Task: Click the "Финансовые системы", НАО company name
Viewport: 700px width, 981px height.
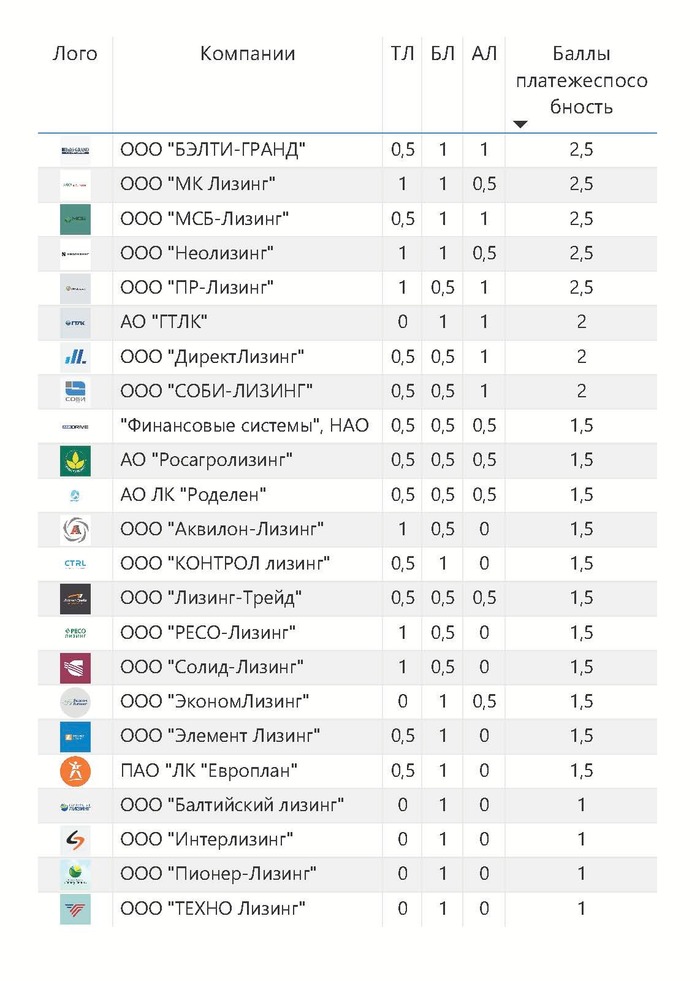Action: pyautogui.click(x=244, y=426)
